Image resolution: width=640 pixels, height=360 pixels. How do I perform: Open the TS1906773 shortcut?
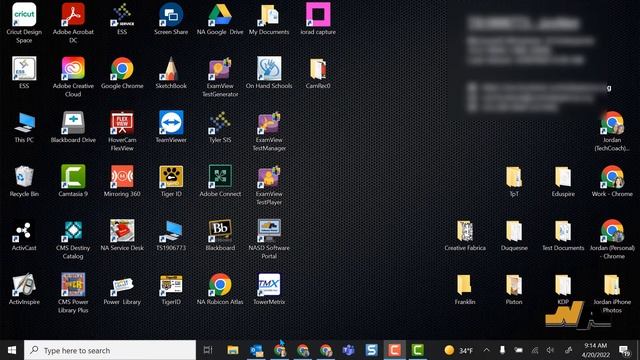(x=171, y=235)
